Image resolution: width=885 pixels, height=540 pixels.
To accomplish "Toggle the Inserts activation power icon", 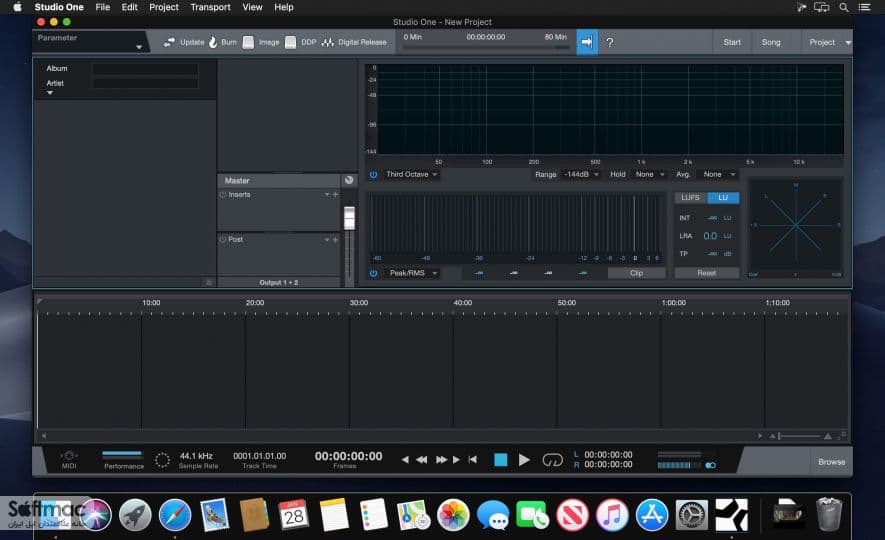I will 223,195.
